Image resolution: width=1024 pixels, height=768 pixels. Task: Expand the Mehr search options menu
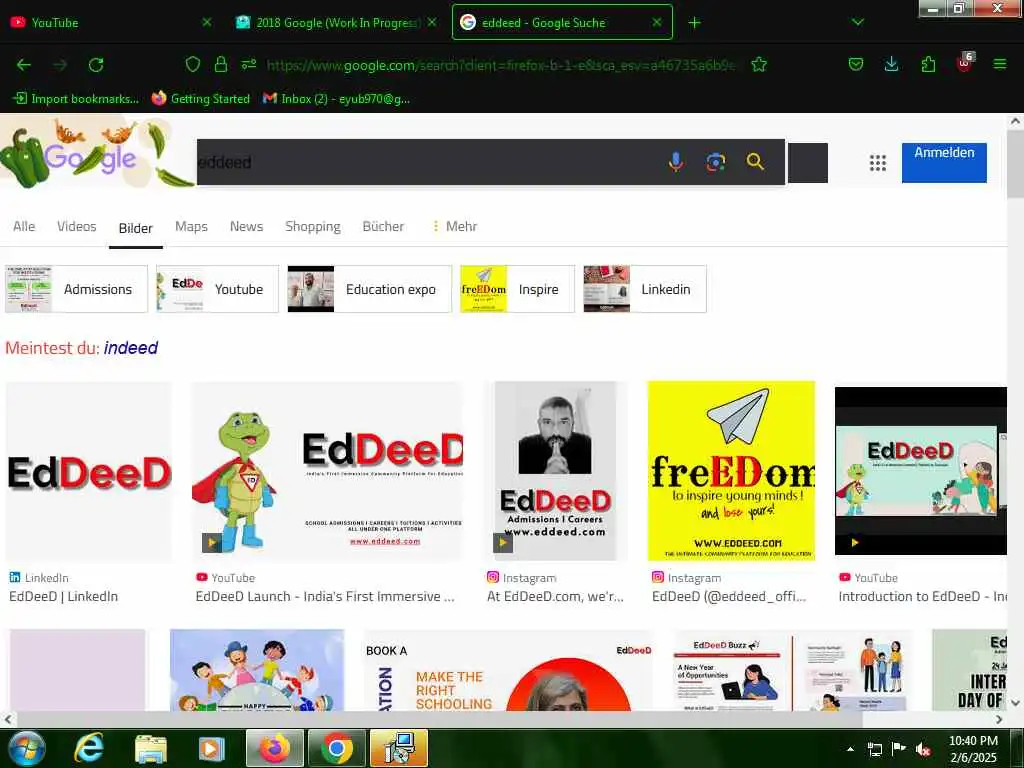(455, 226)
